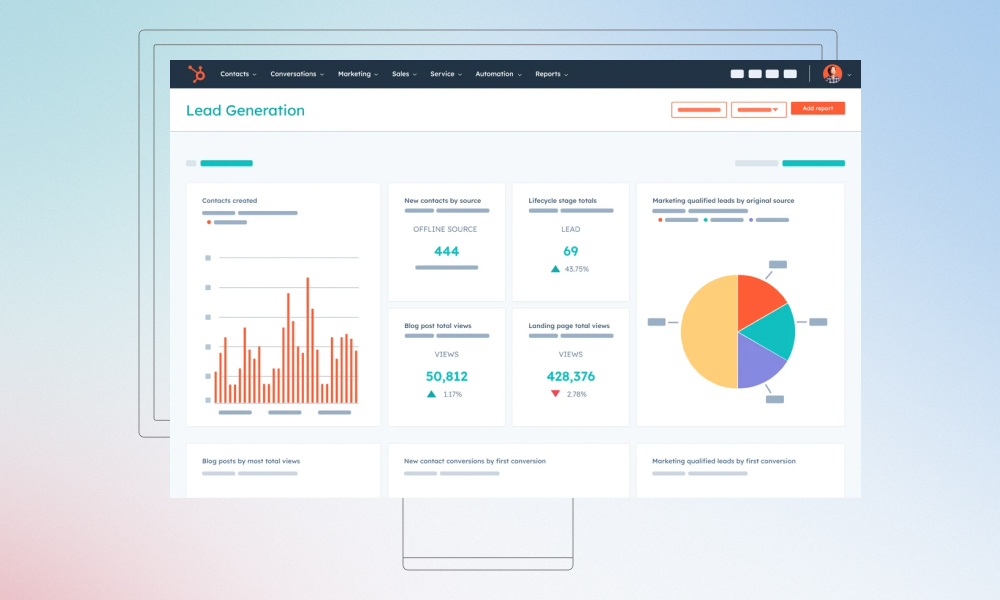Click the green increase arrow under LEAD 69

556,268
